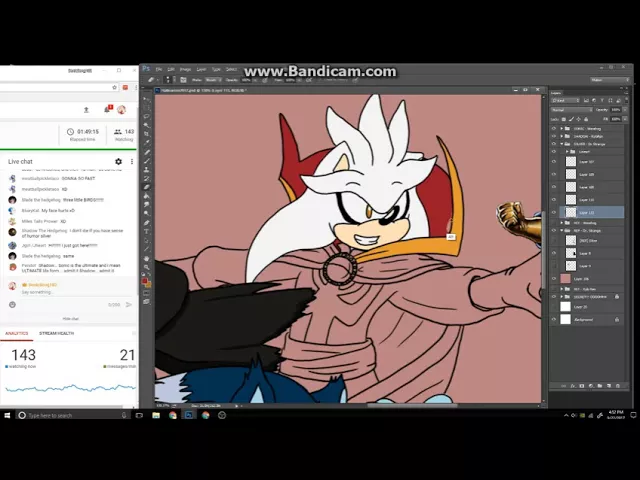640x480 pixels.
Task: Collapse the SILVER - Dr. Strange group
Action: pos(562,144)
